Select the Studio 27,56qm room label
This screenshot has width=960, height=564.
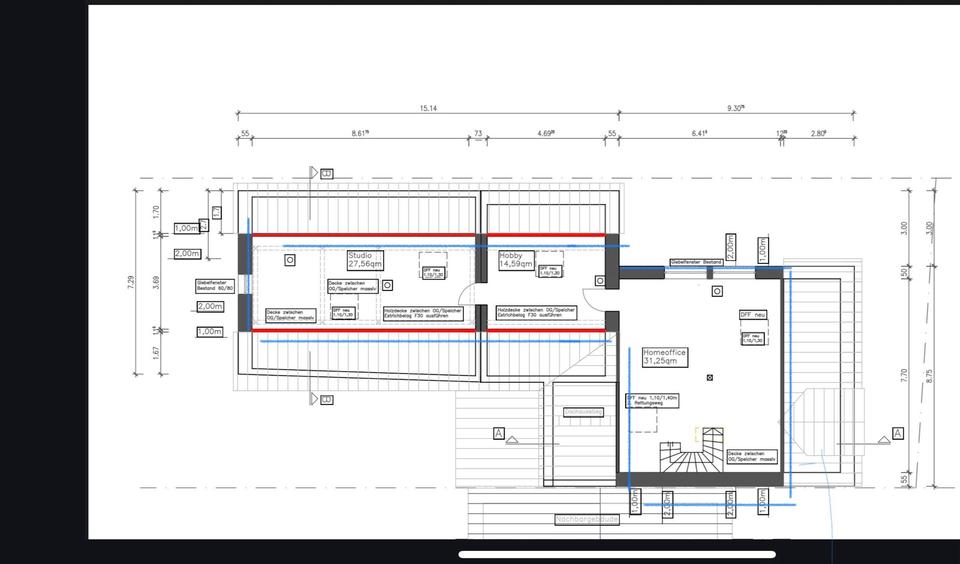[x=365, y=260]
